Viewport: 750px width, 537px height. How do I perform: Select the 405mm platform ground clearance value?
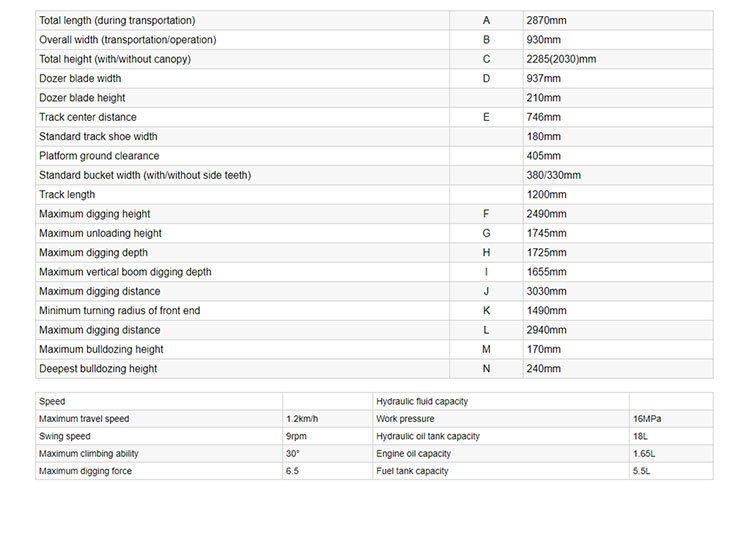[x=543, y=156]
